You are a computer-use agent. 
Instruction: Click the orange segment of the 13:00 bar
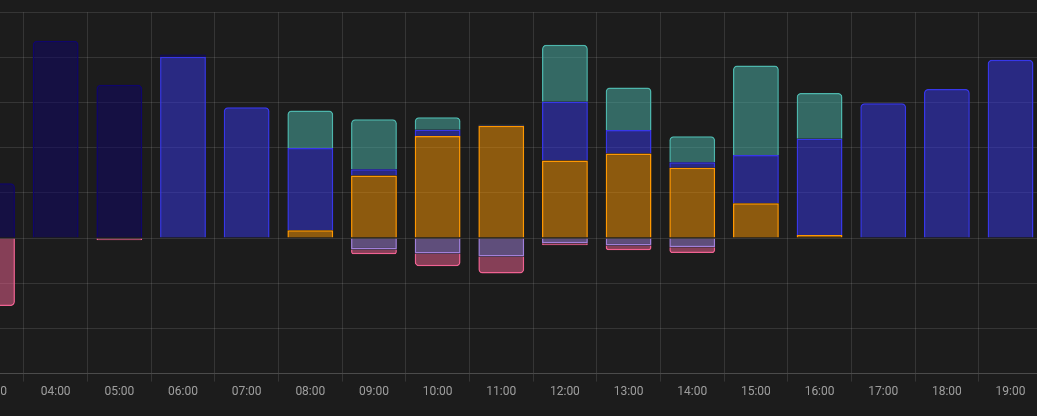tap(628, 196)
